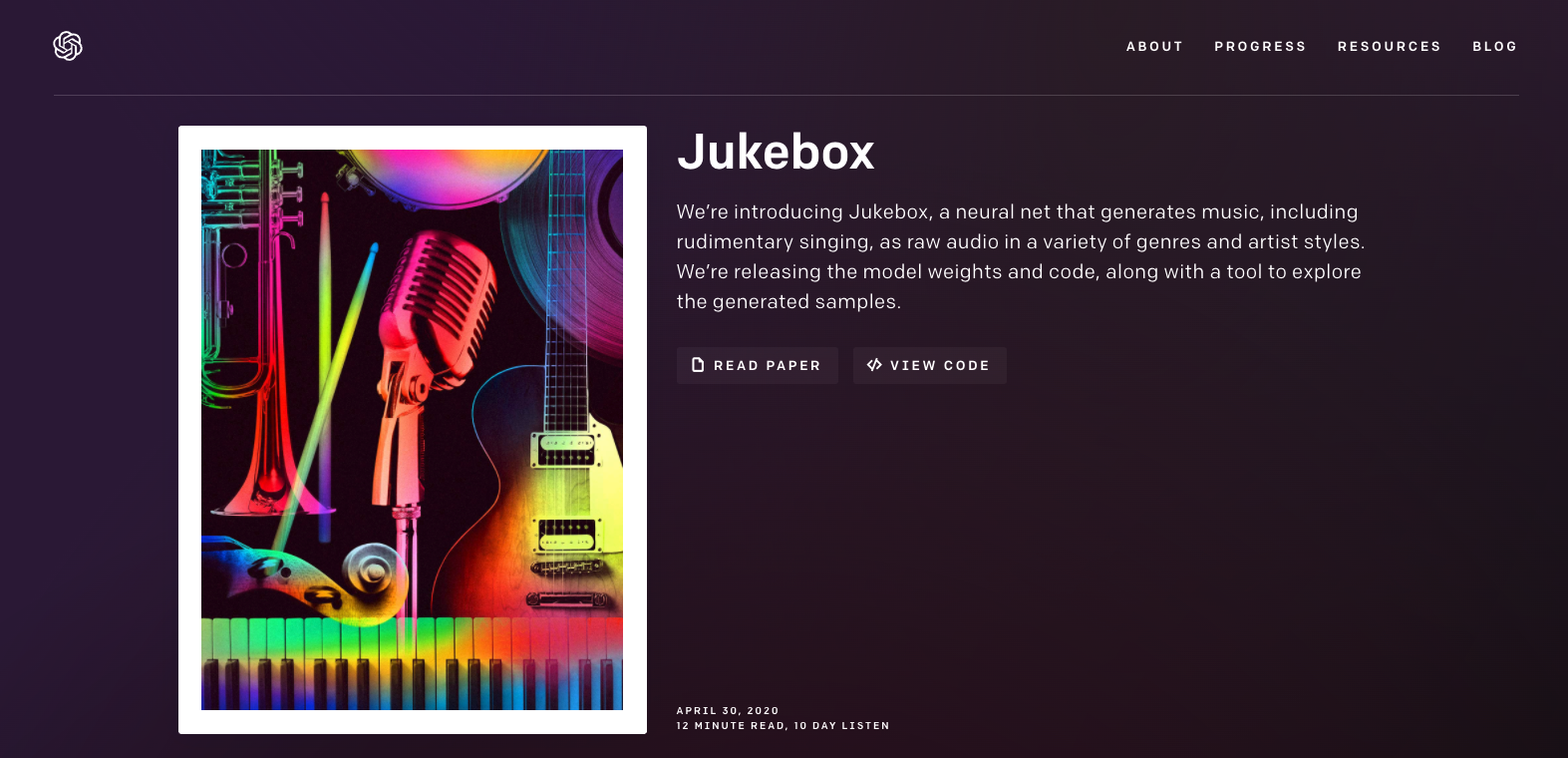The image size is (1568, 758).
Task: Click the rainbow piano keys in the artwork
Action: [x=412, y=663]
